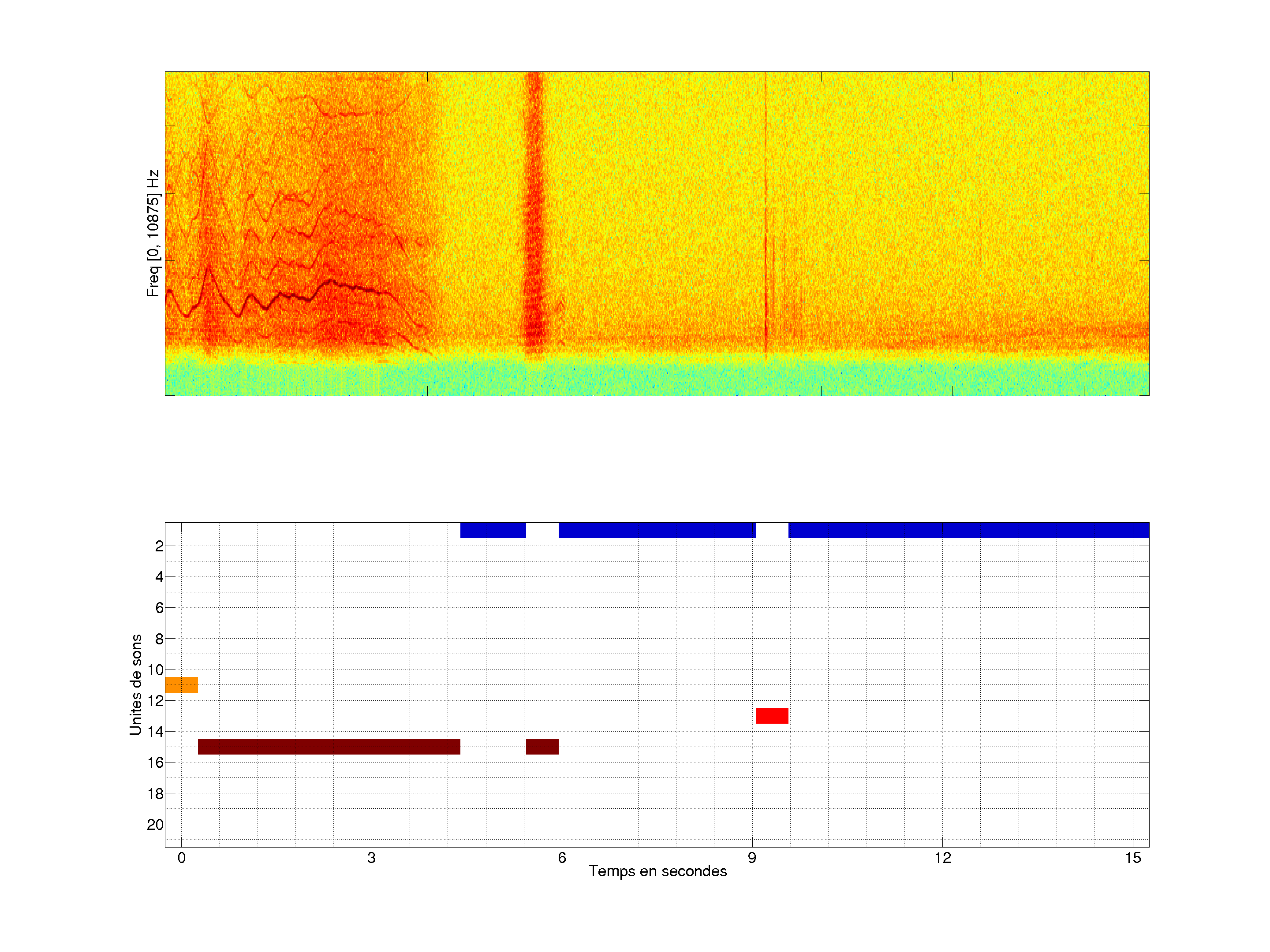1270x952 pixels.
Task: Select the short dark red bar near 6 seconds
Action: point(542,747)
